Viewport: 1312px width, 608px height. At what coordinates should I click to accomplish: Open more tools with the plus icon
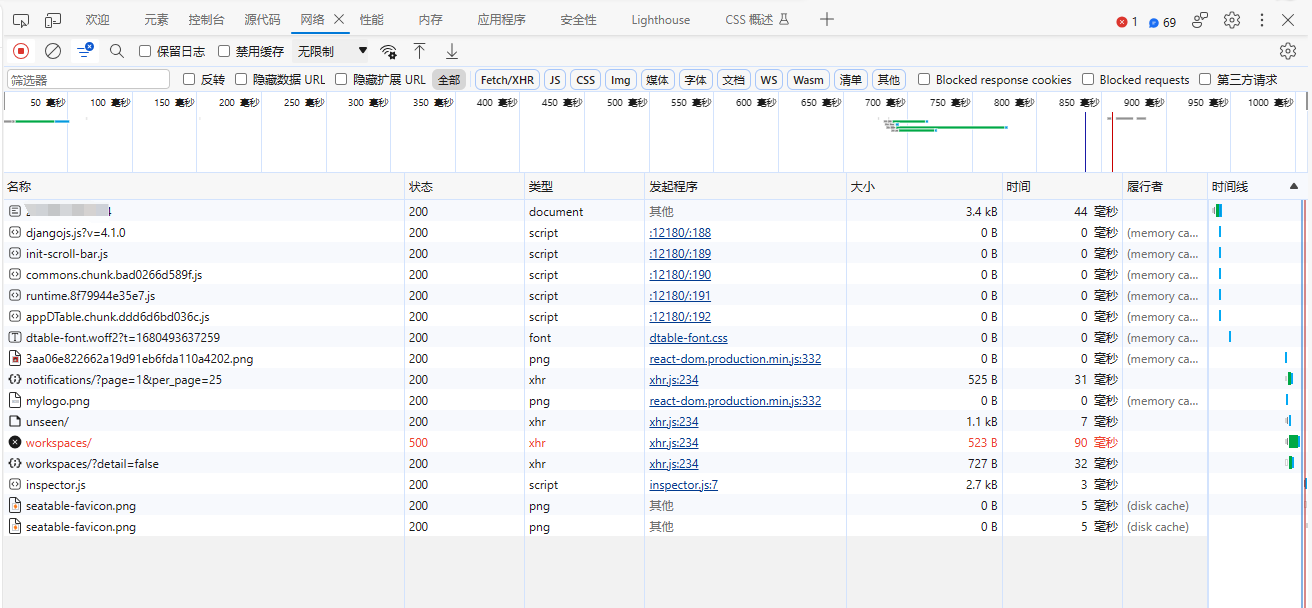pos(827,19)
